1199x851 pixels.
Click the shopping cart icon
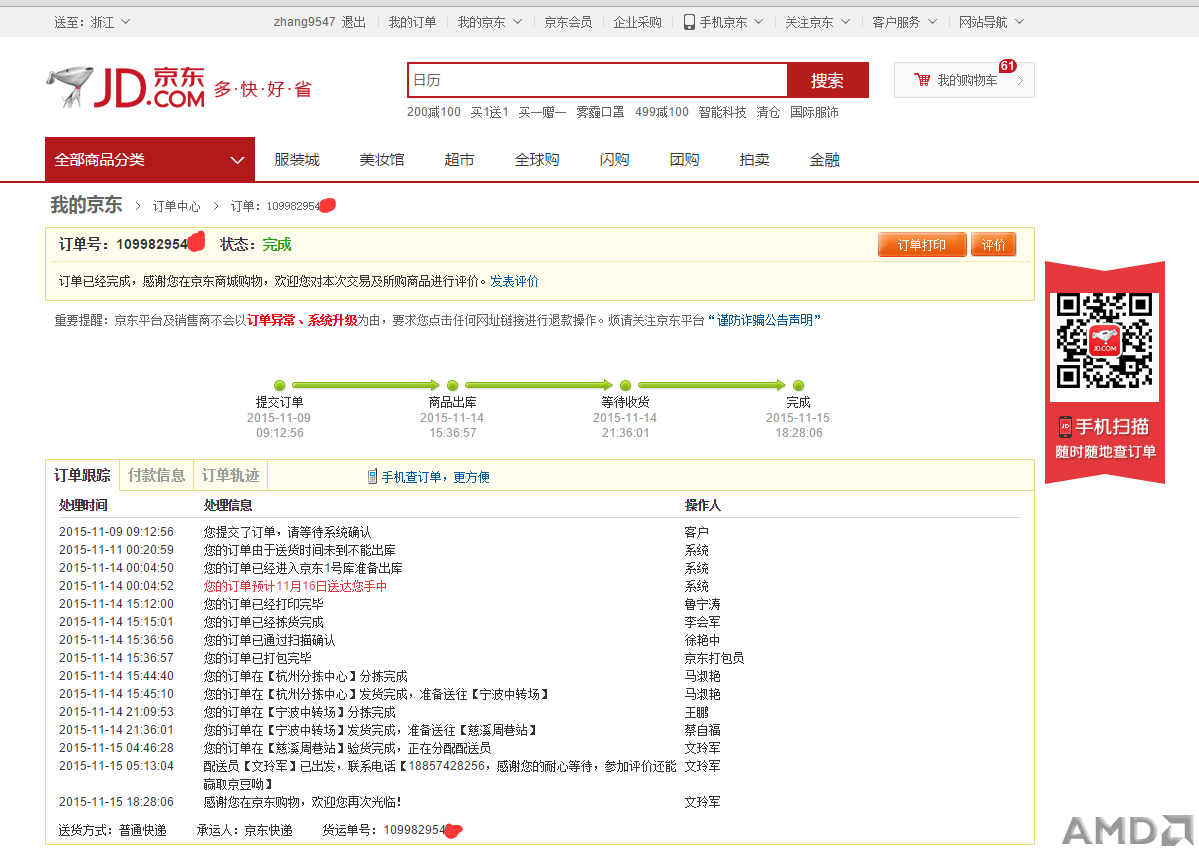pos(922,80)
